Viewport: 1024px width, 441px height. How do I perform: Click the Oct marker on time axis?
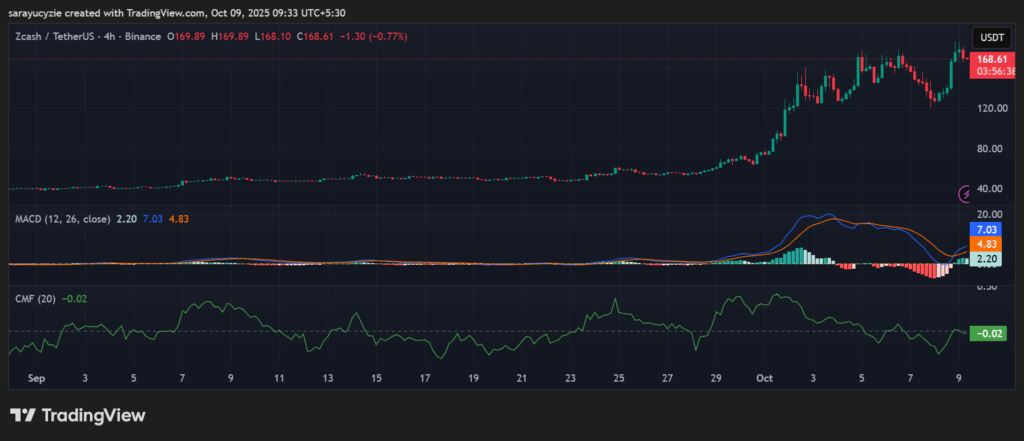(765, 380)
